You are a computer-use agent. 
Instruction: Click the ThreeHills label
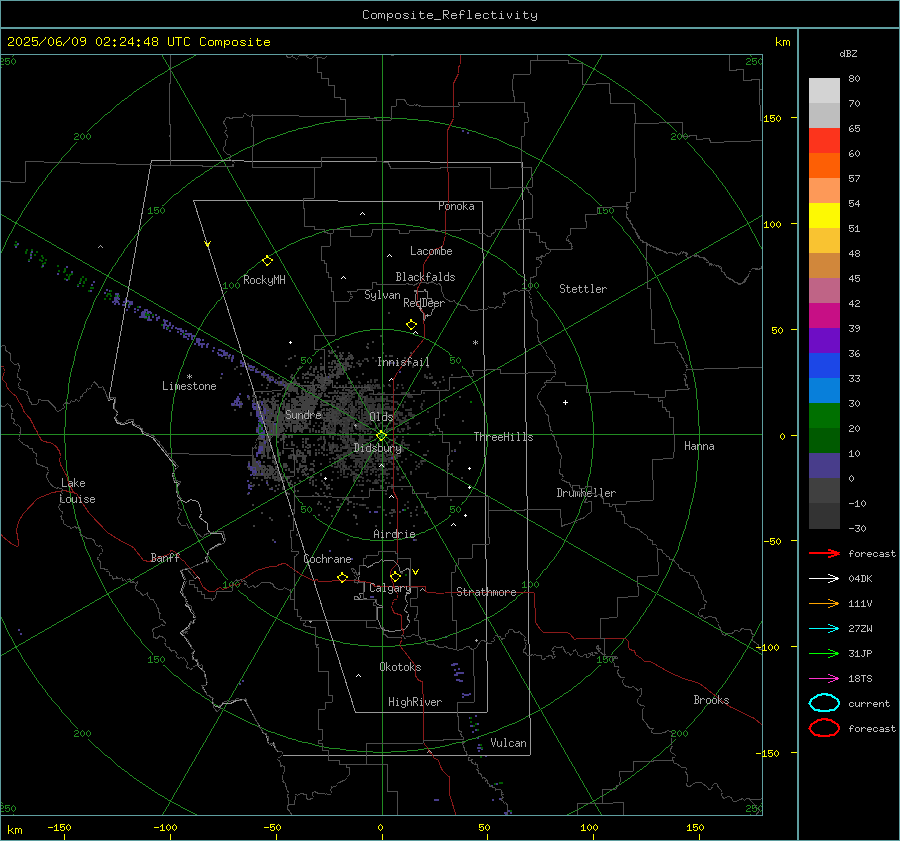point(503,437)
